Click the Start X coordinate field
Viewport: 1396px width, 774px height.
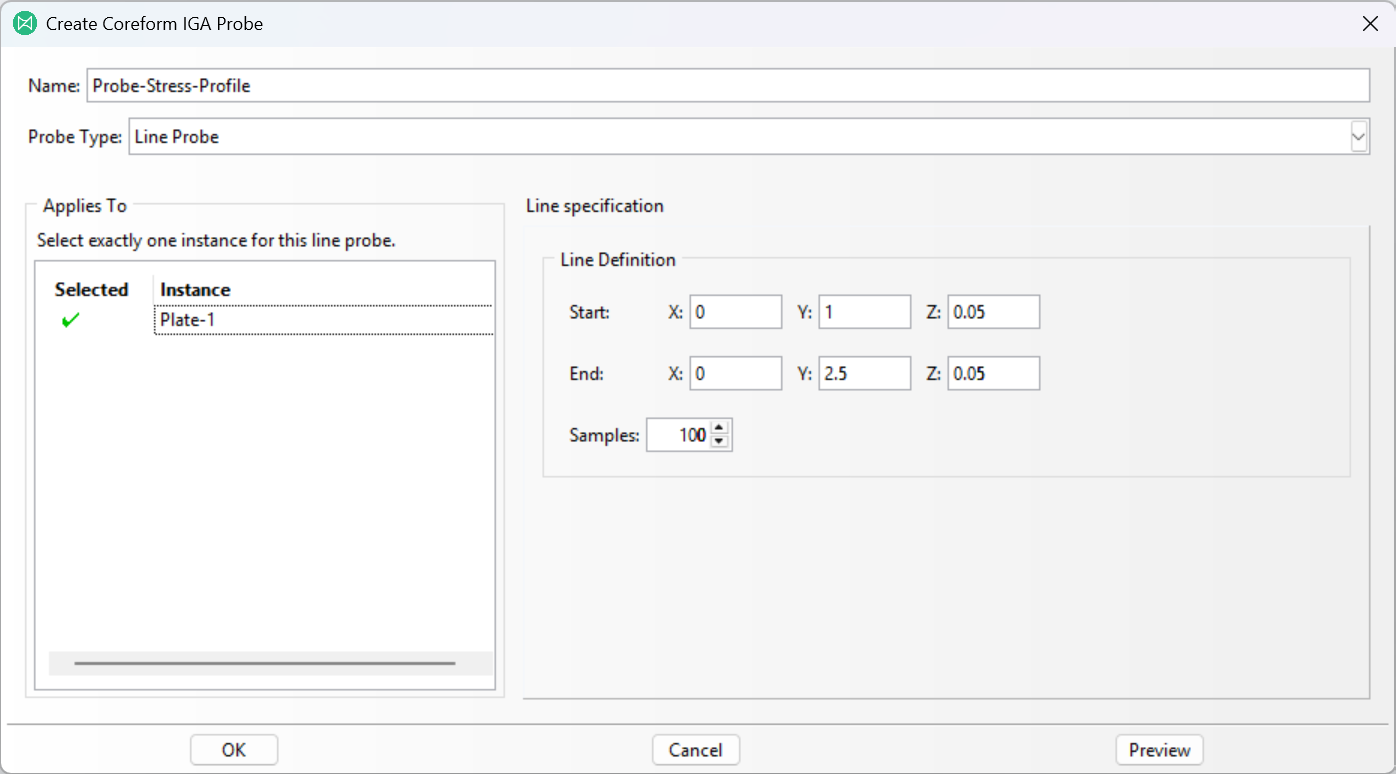(x=736, y=312)
